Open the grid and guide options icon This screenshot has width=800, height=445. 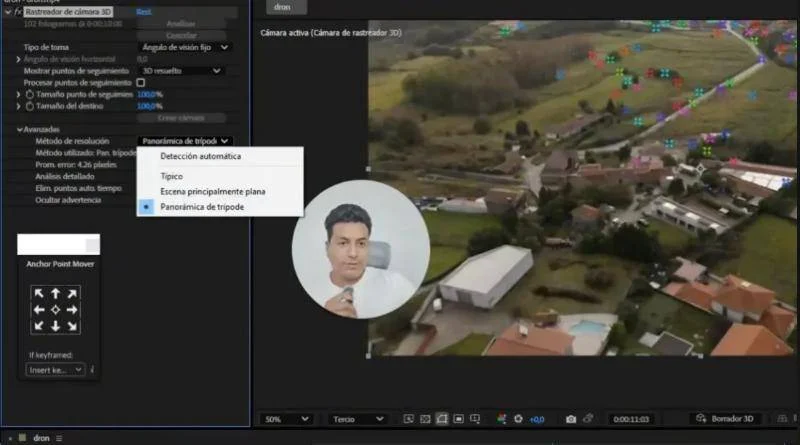[475, 419]
